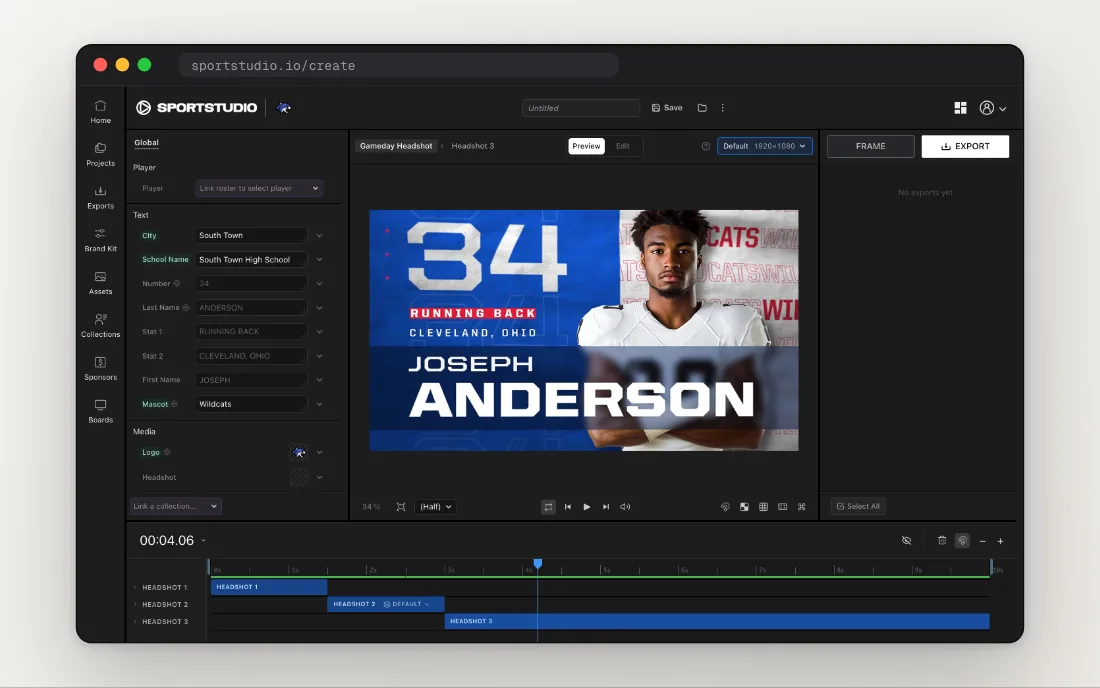Expand the School Name field chevron

pos(319,259)
